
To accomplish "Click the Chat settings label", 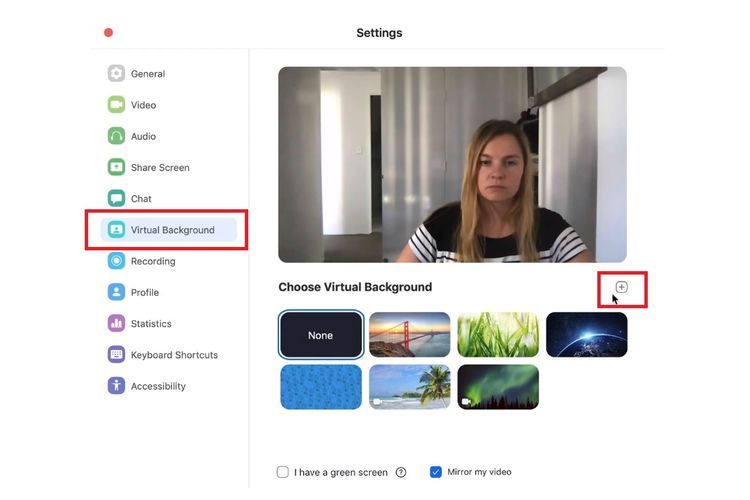I will (141, 199).
